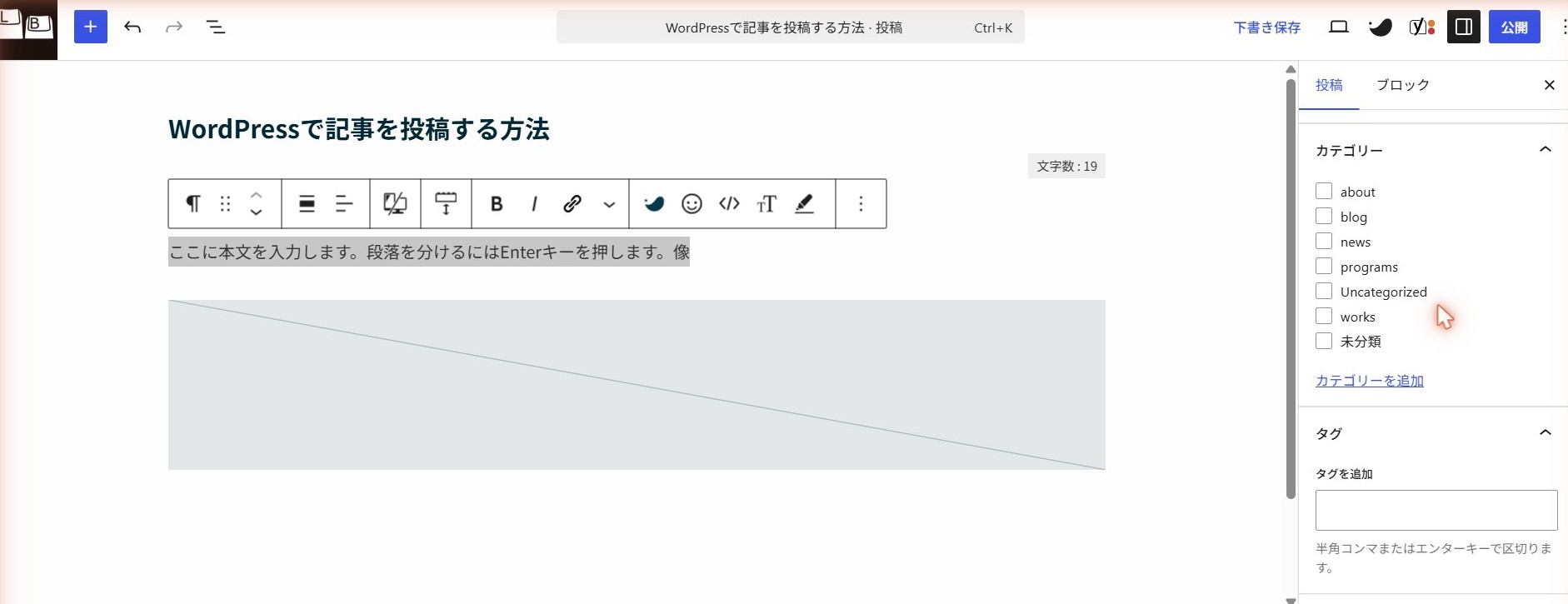Check the about category
This screenshot has height=604, width=1568.
click(x=1324, y=191)
